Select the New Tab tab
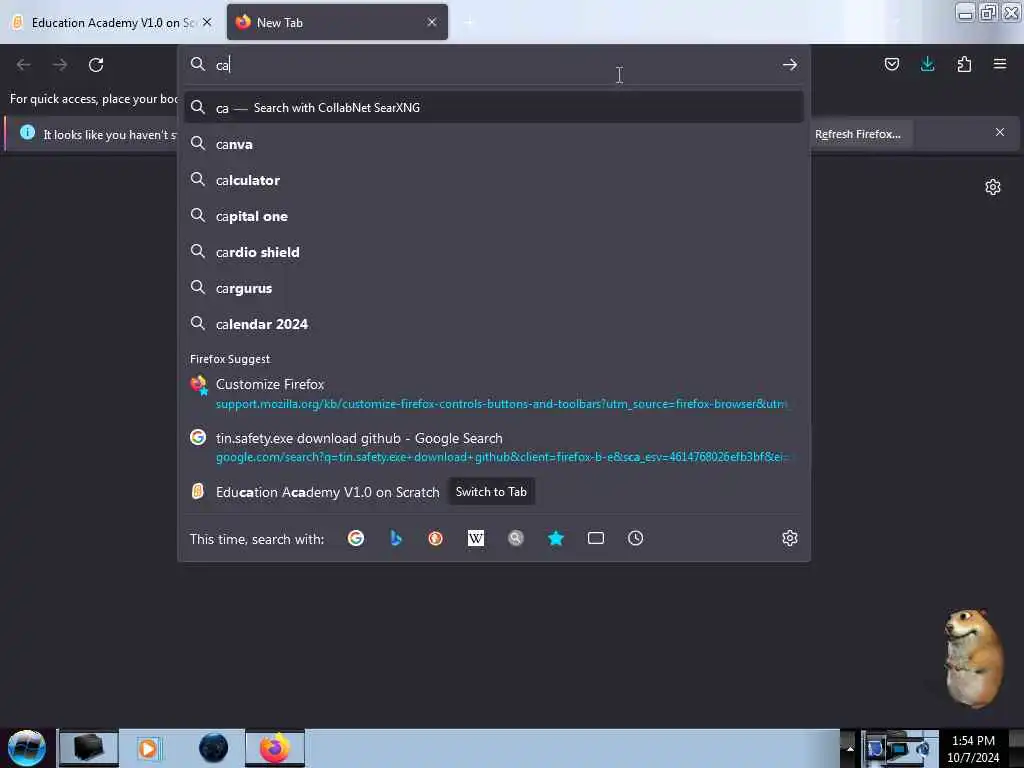 (337, 22)
